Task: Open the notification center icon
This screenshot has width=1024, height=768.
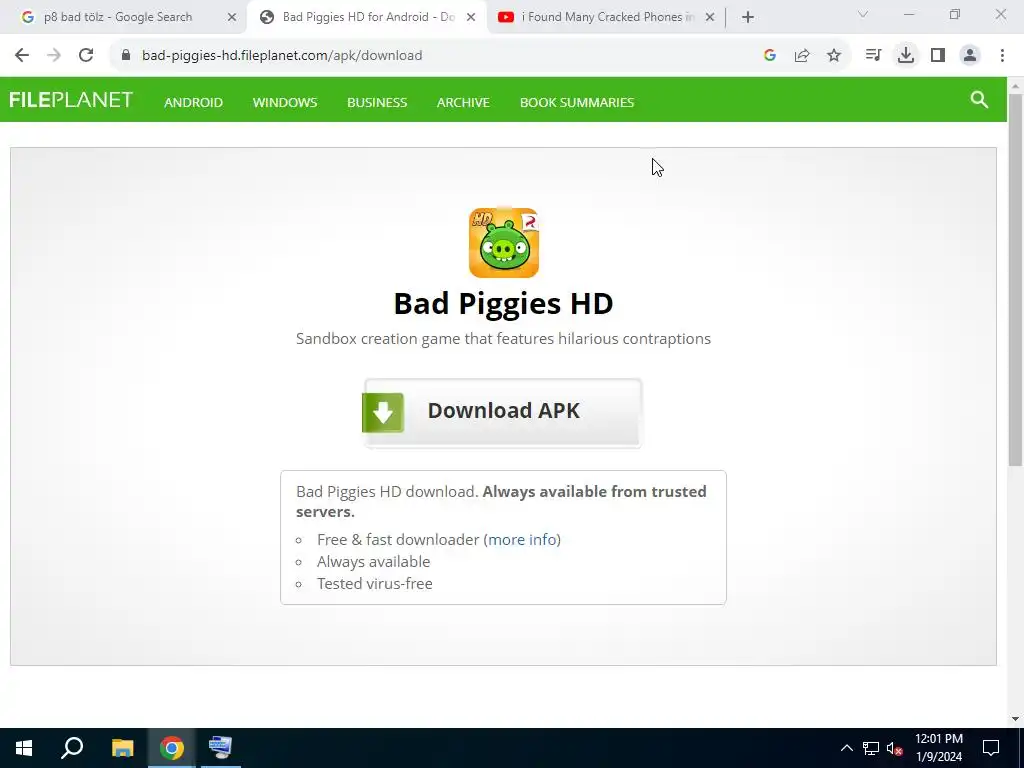Action: click(x=991, y=748)
